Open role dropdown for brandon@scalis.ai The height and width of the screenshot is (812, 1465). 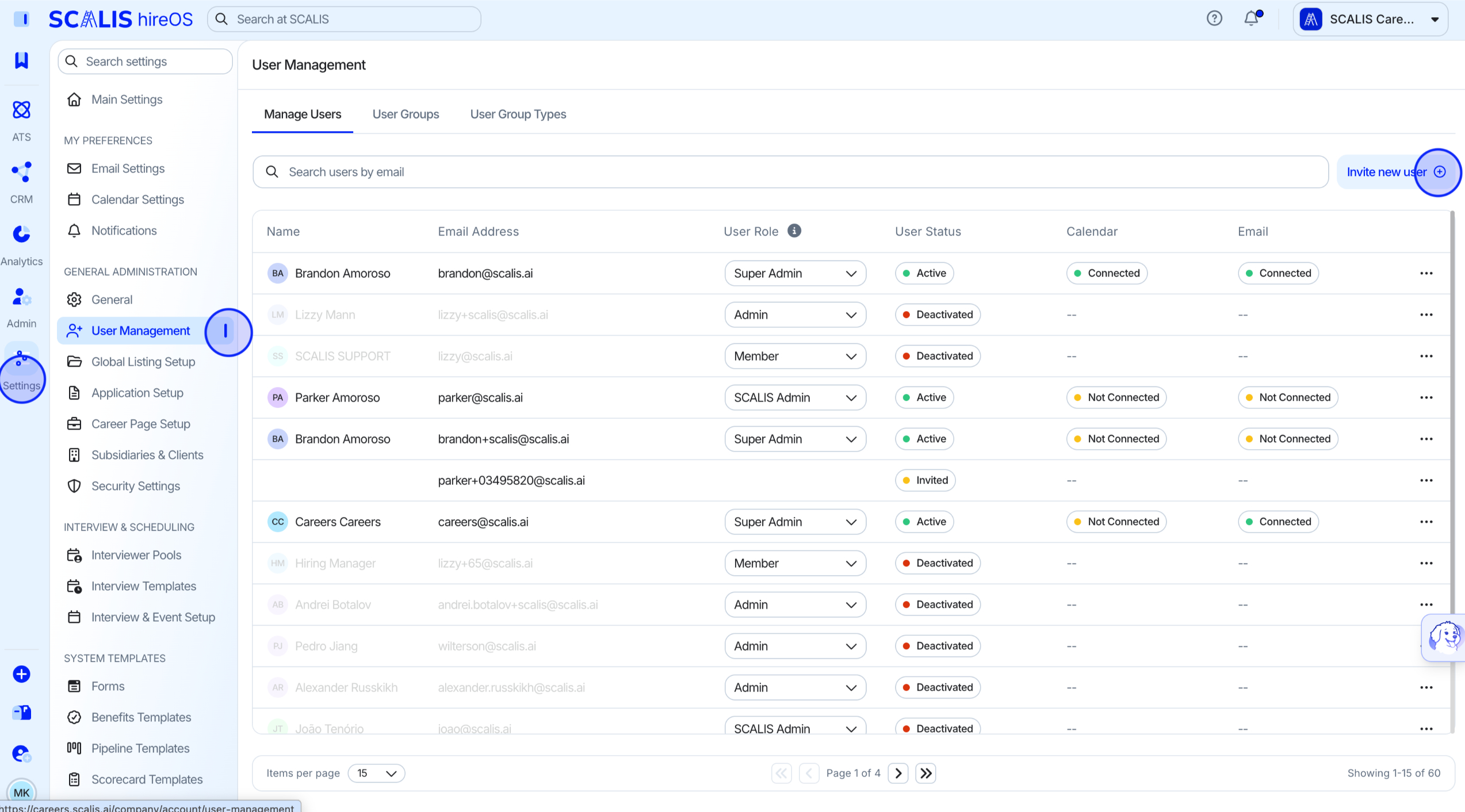point(795,273)
